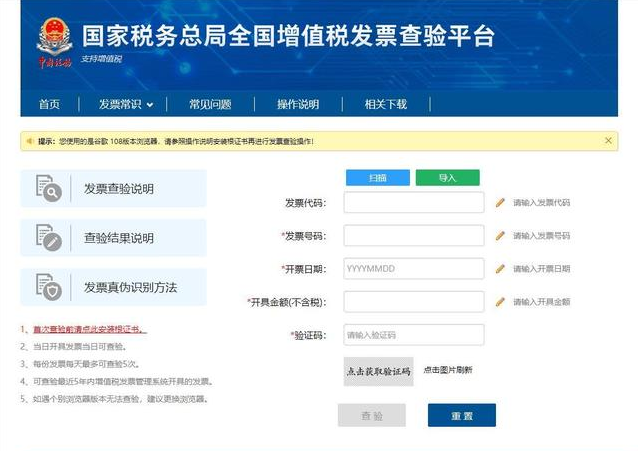Click the 请输入开票日期 hint text
This screenshot has width=638, height=451.
click(x=541, y=269)
